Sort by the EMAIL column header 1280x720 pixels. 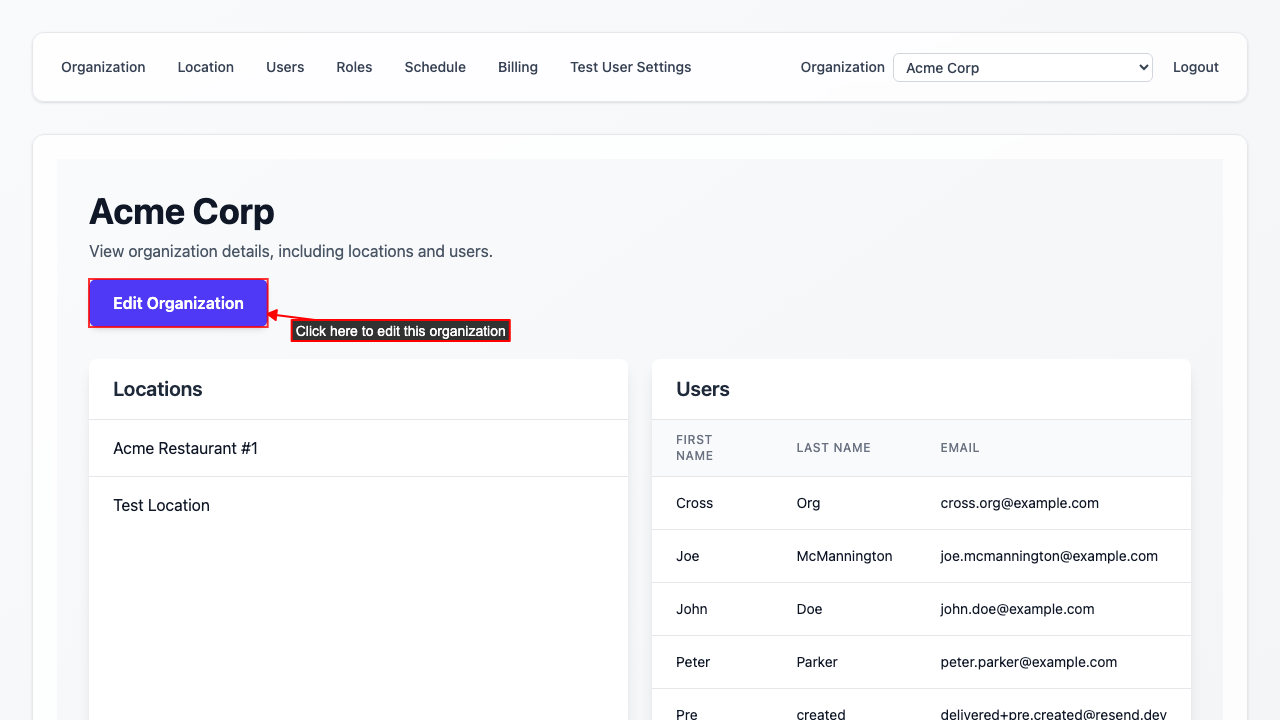[959, 447]
